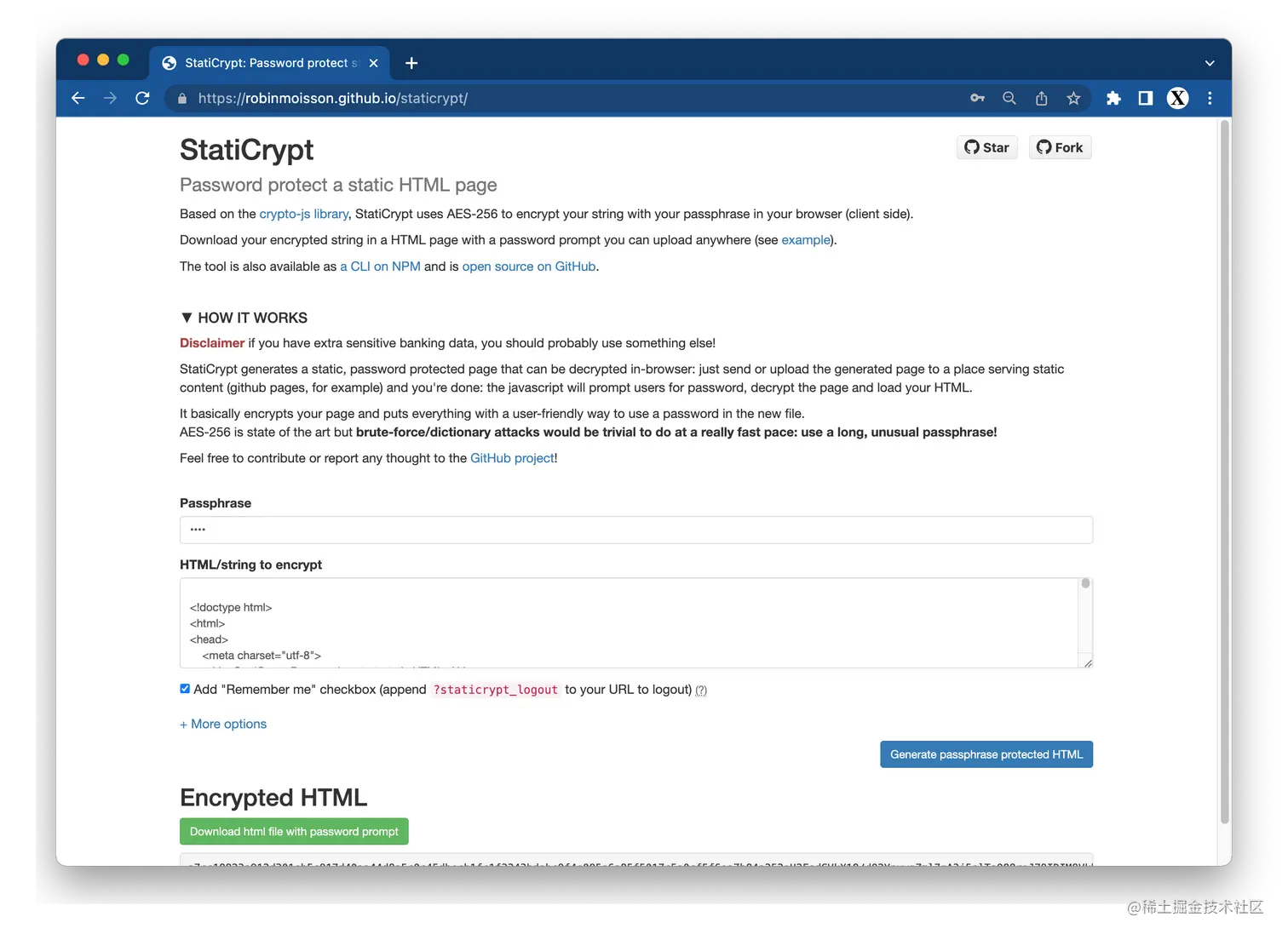
Task: Expand the More options section
Action: 222,724
